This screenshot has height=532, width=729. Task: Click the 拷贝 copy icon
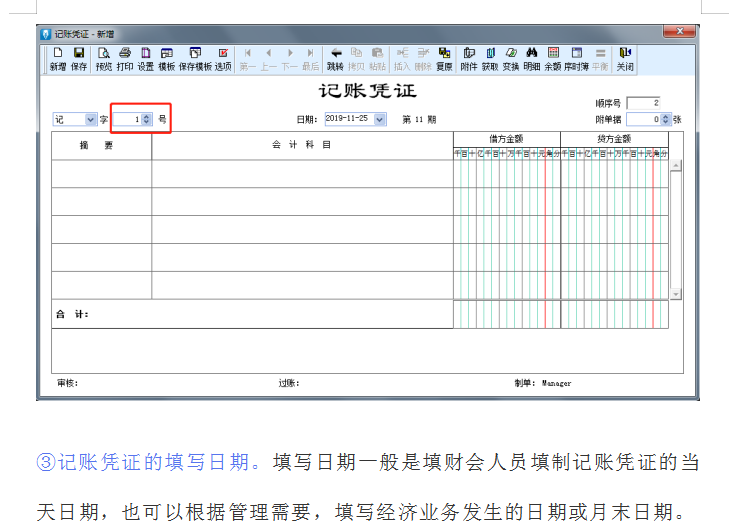click(356, 59)
